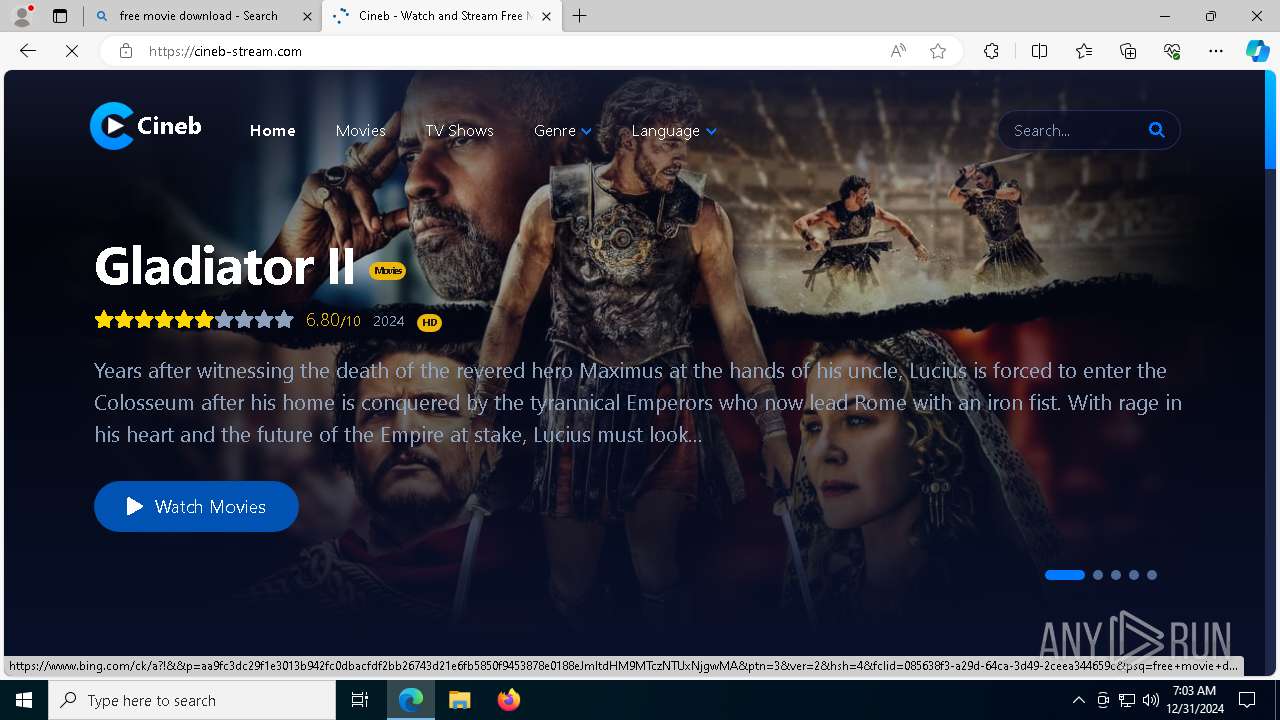Expand the Language dropdown
This screenshot has height=720, width=1280.
(x=674, y=131)
